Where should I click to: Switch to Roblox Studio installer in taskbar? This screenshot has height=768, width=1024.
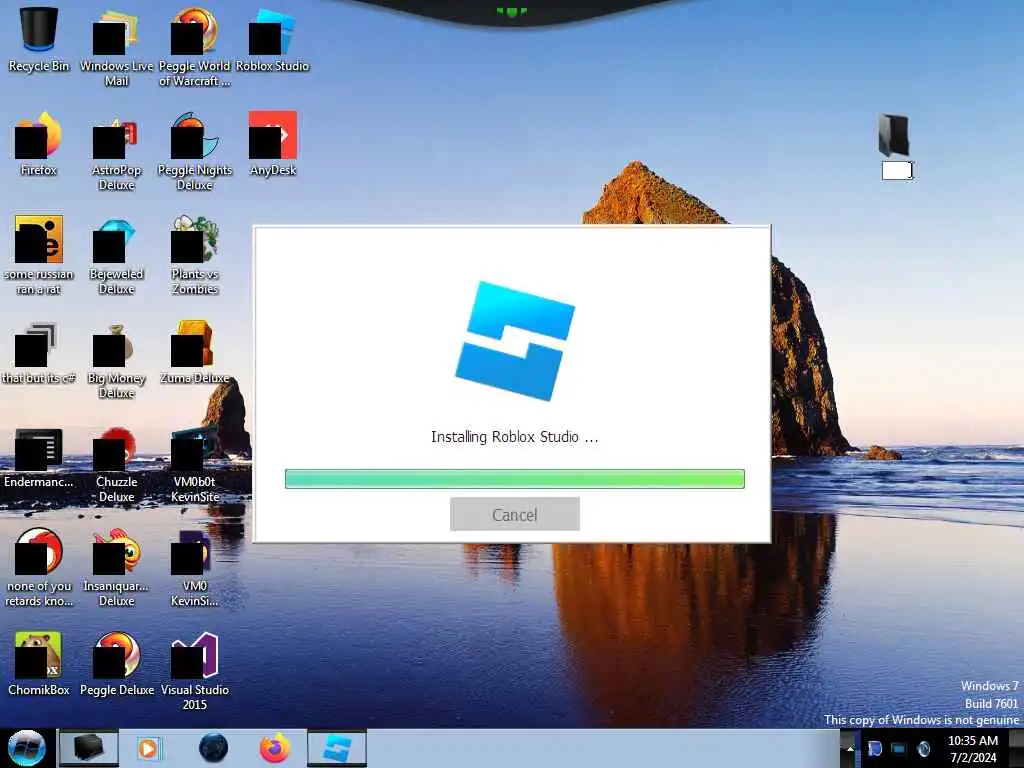pos(337,748)
